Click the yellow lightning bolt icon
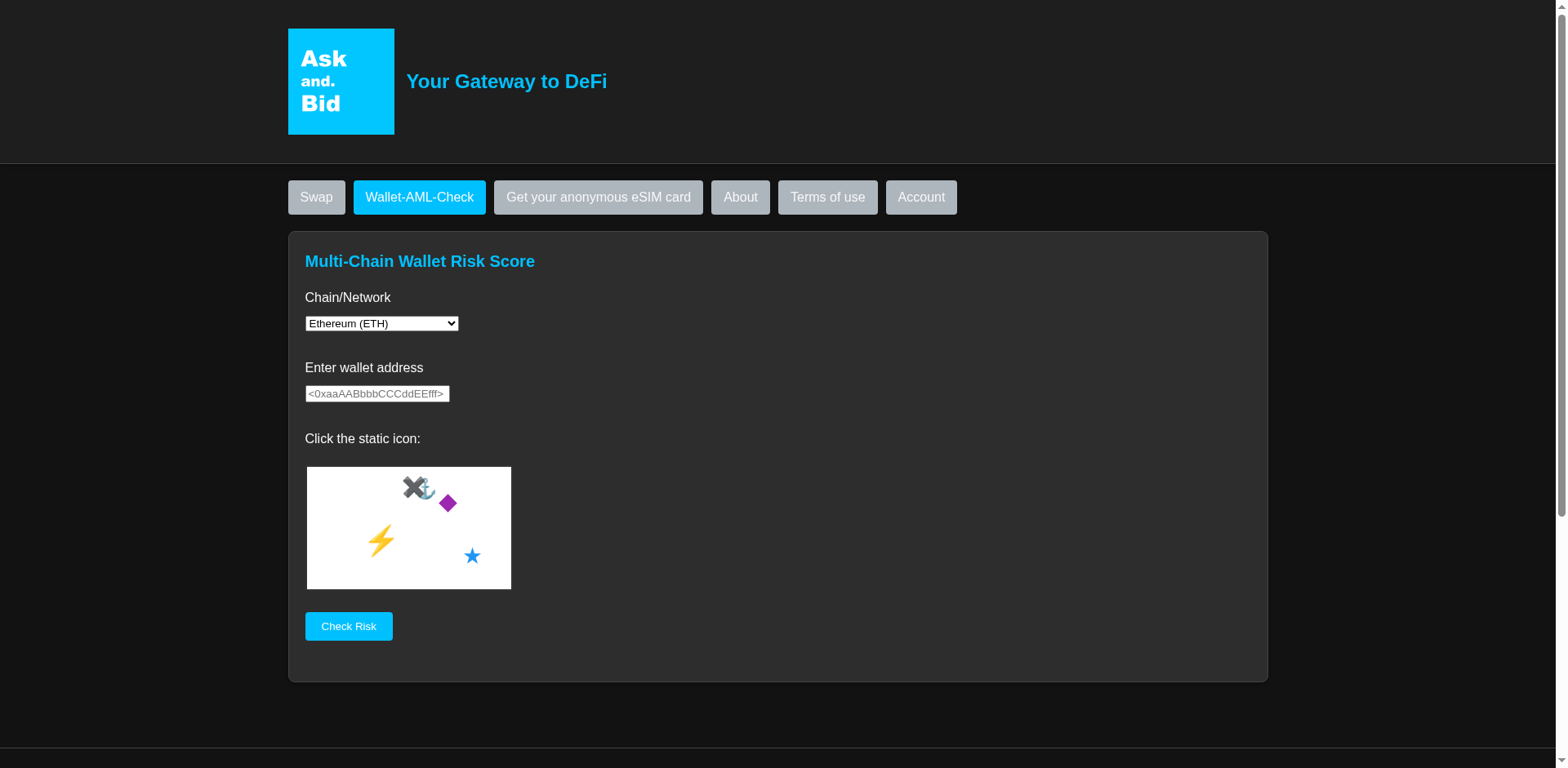 [x=381, y=540]
